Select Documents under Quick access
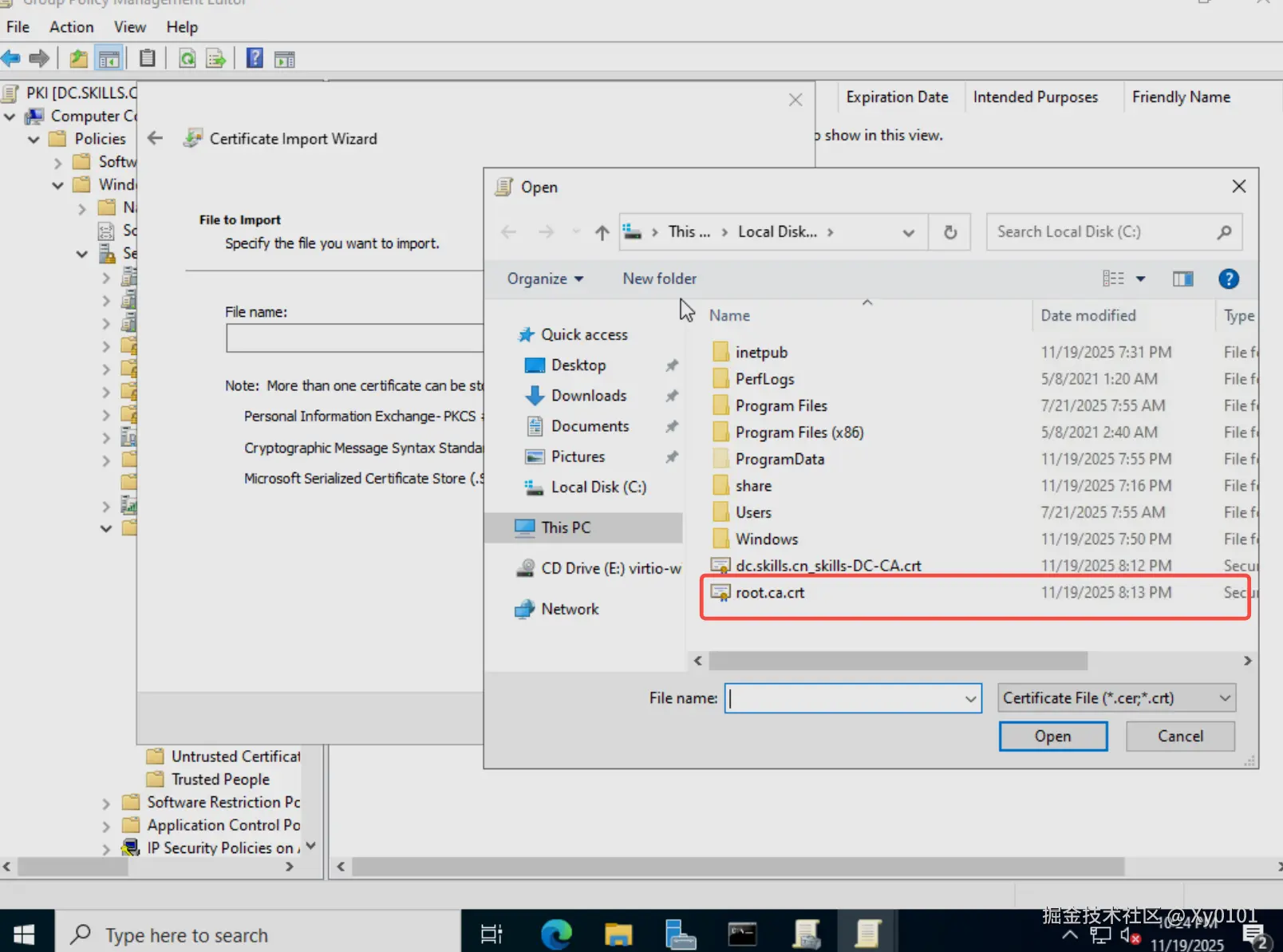The width and height of the screenshot is (1283, 952). [x=590, y=426]
